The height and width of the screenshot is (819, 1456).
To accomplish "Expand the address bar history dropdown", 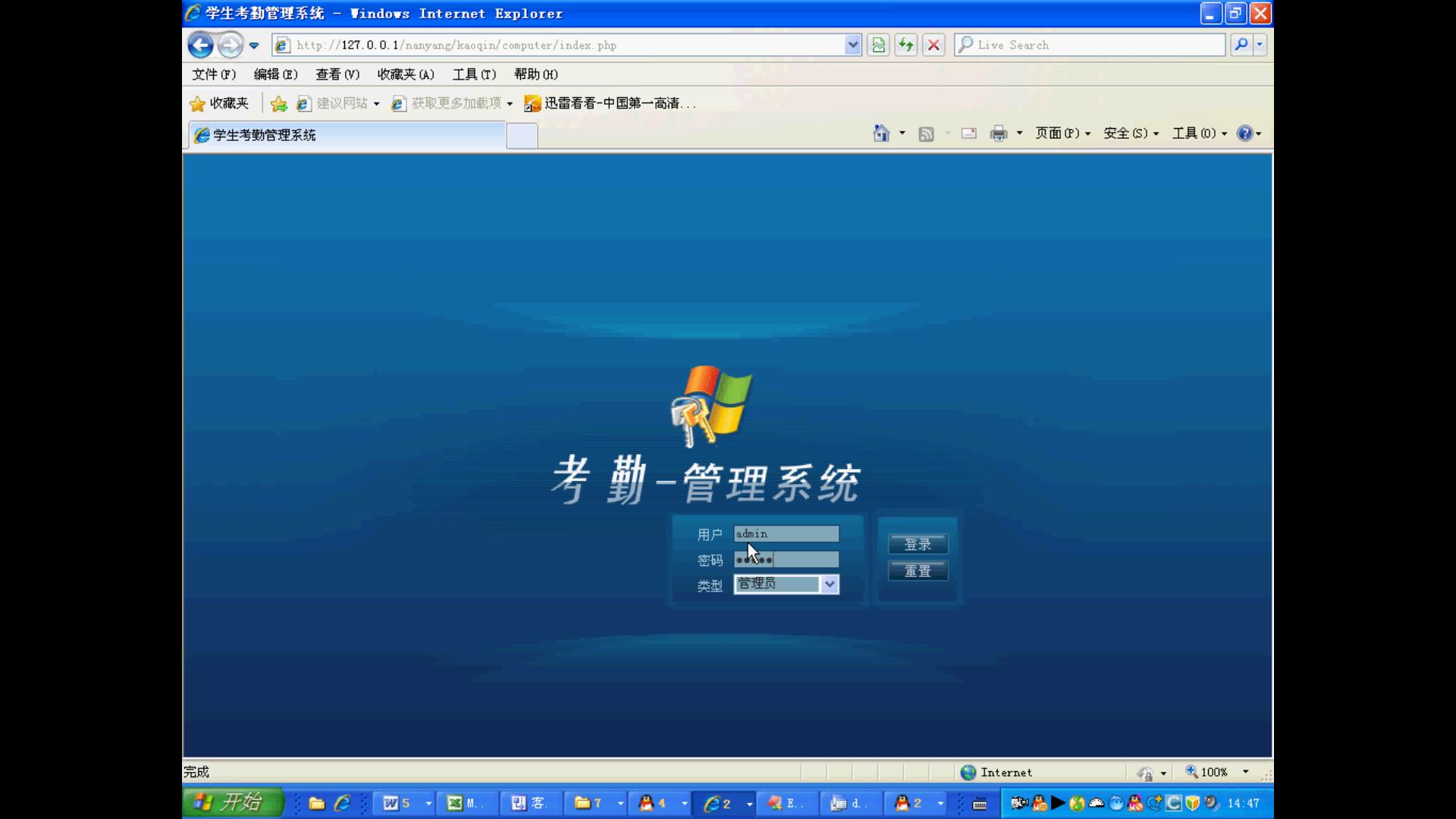I will pyautogui.click(x=853, y=45).
